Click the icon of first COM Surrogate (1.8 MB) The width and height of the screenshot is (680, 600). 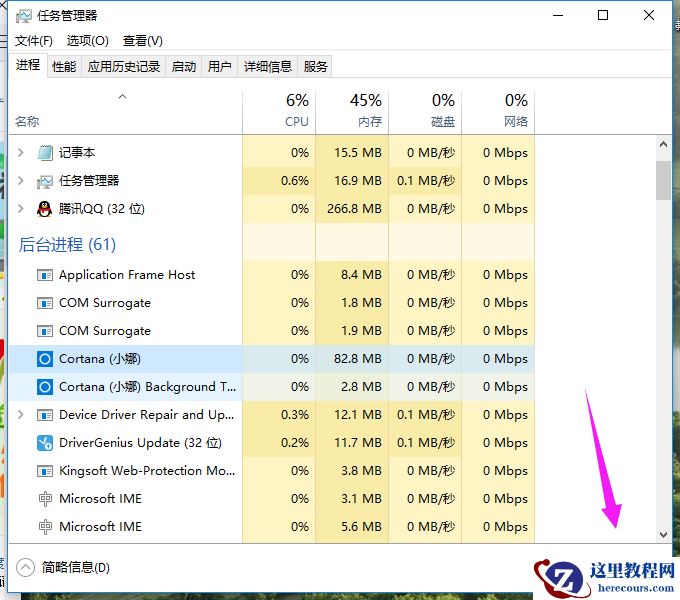pyautogui.click(x=45, y=303)
